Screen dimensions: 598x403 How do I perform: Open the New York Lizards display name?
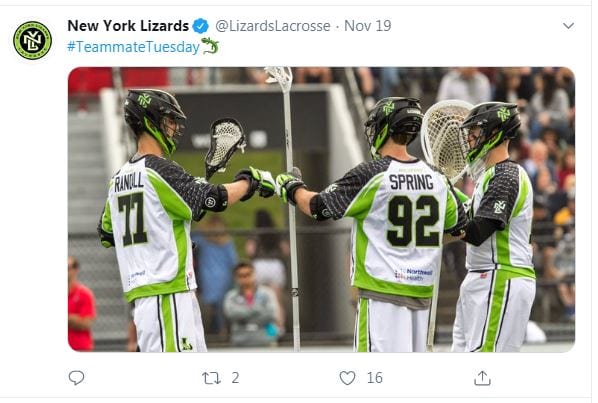tap(128, 26)
